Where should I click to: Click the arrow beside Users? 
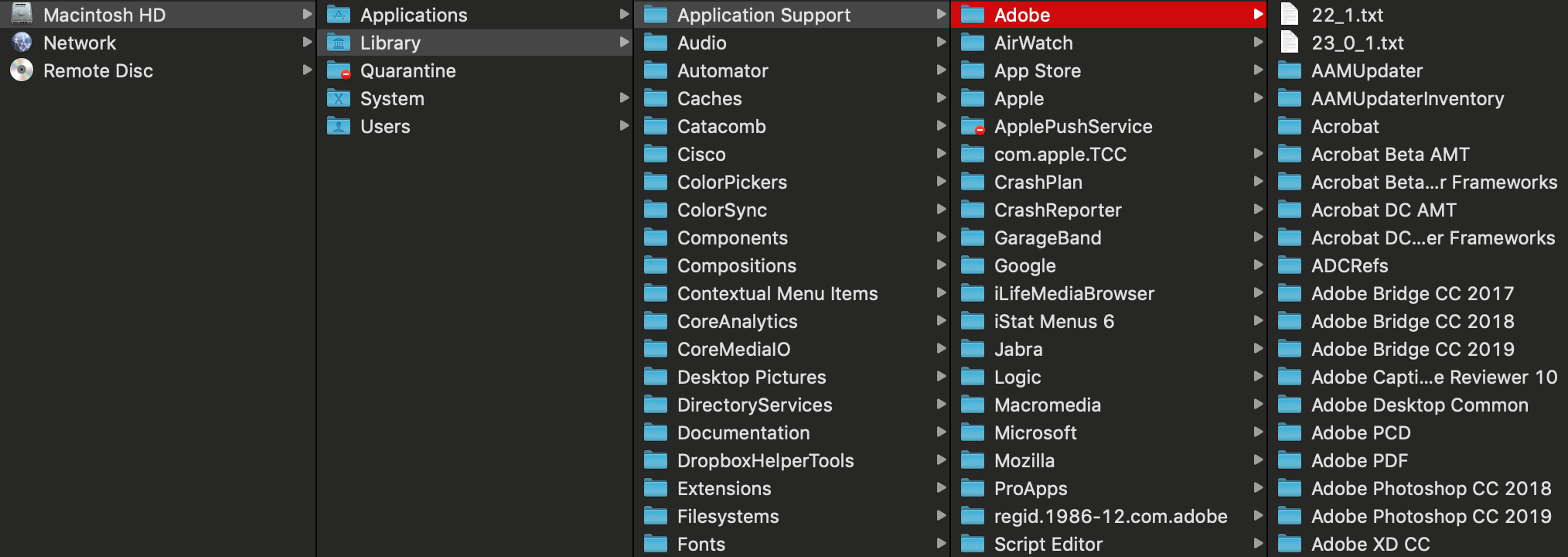[624, 125]
